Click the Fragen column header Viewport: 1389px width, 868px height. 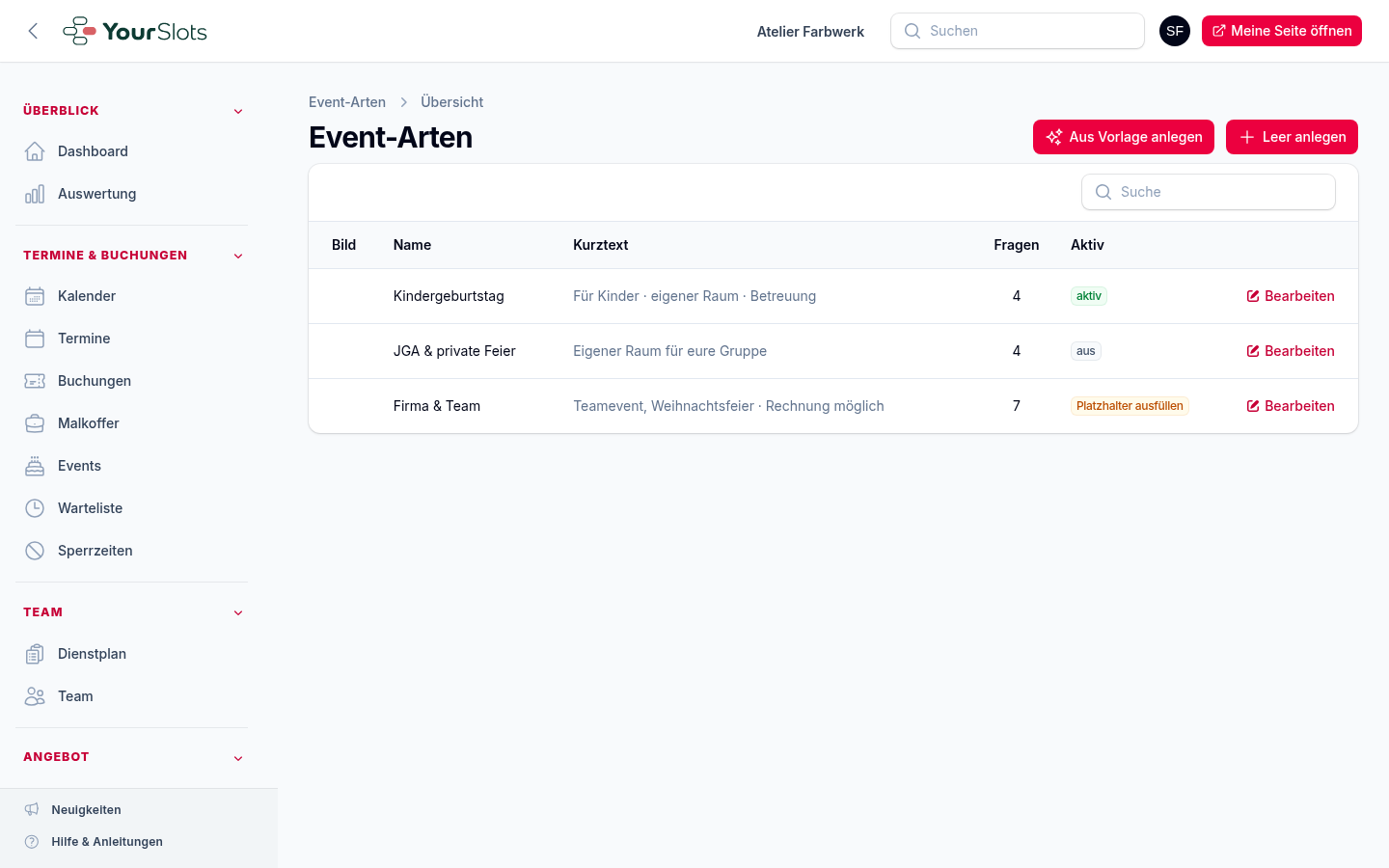coord(1017,245)
